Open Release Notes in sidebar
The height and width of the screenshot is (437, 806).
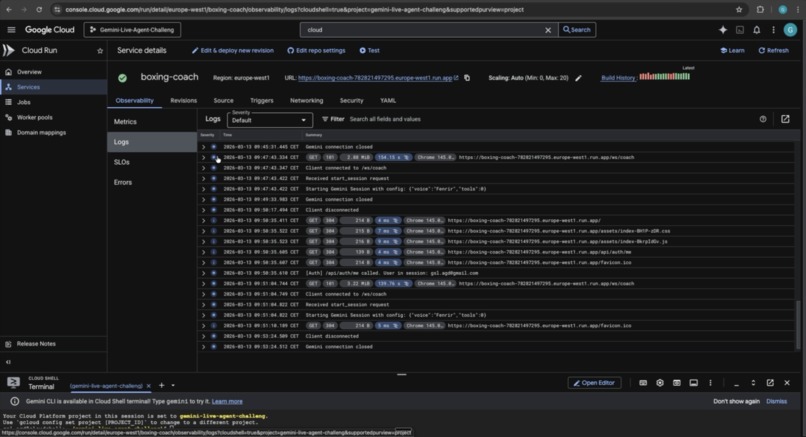pyautogui.click(x=53, y=344)
